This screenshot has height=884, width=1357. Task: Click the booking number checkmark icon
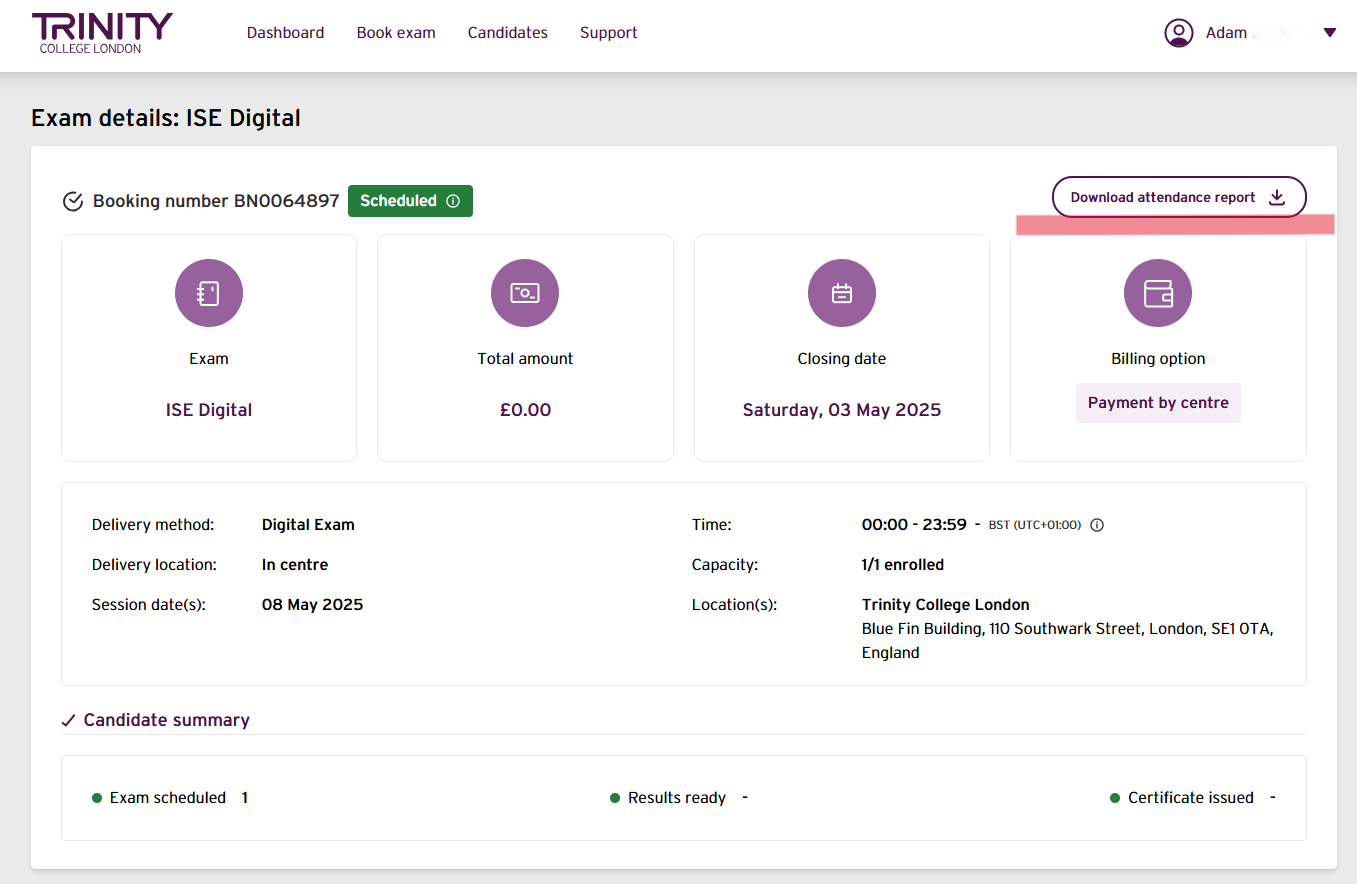[x=73, y=202]
